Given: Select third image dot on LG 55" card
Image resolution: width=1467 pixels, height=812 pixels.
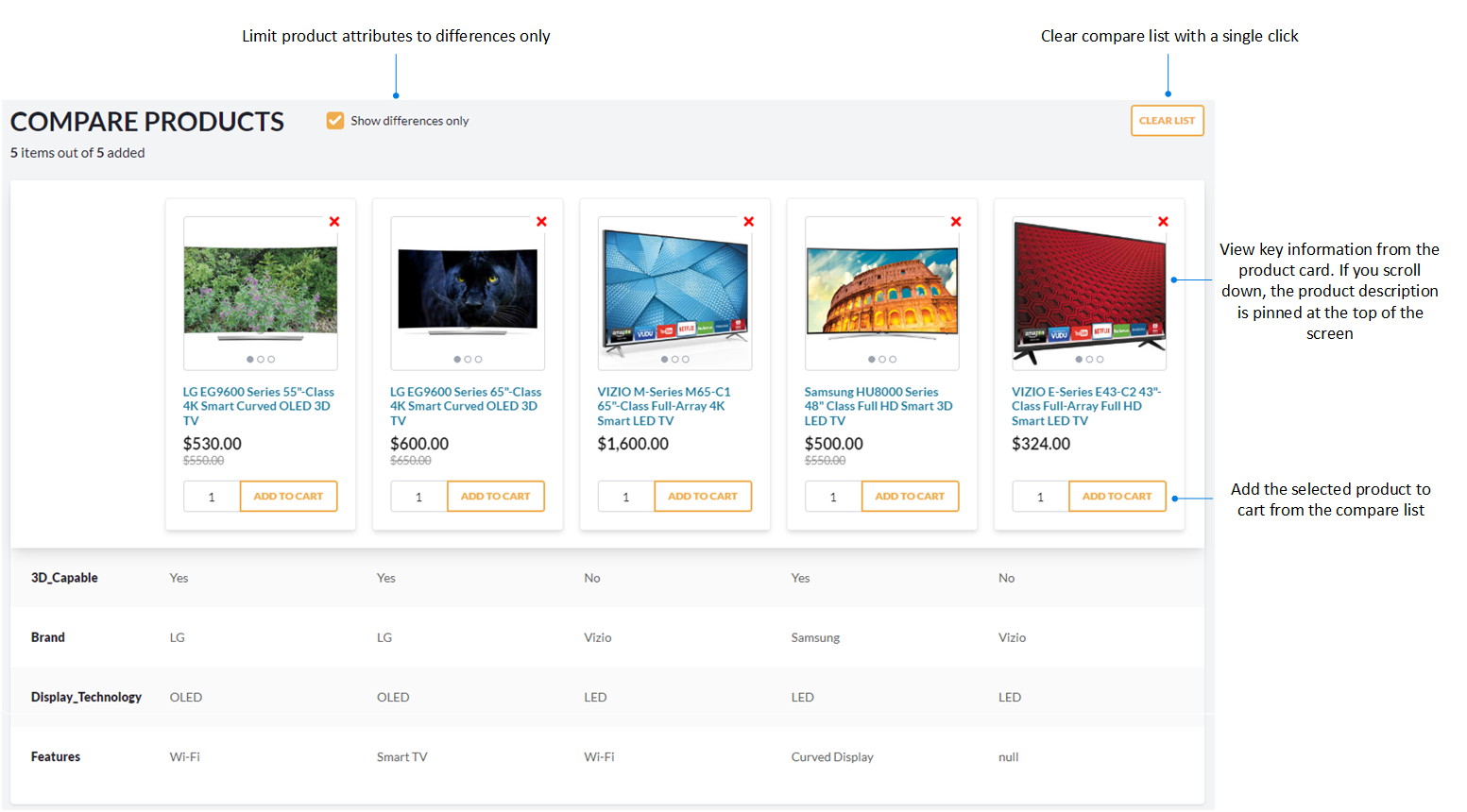Looking at the screenshot, I should 271,360.
